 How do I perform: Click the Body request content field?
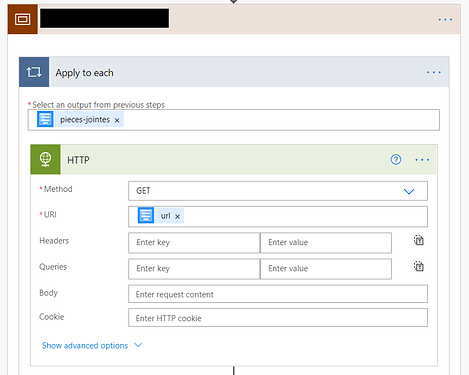point(278,294)
